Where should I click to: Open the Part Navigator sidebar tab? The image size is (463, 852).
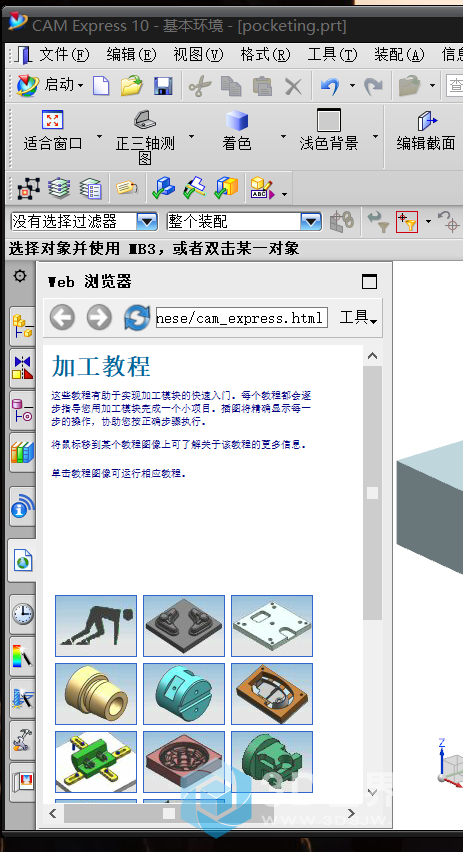pos(22,410)
